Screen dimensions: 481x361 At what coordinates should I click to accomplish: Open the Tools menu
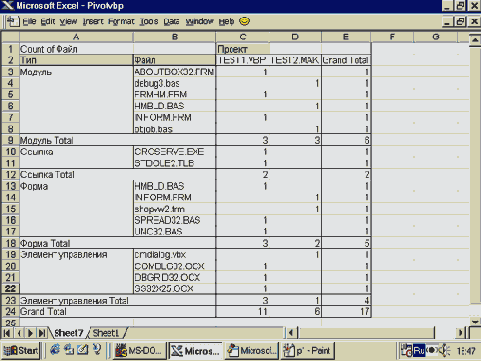tap(149, 22)
